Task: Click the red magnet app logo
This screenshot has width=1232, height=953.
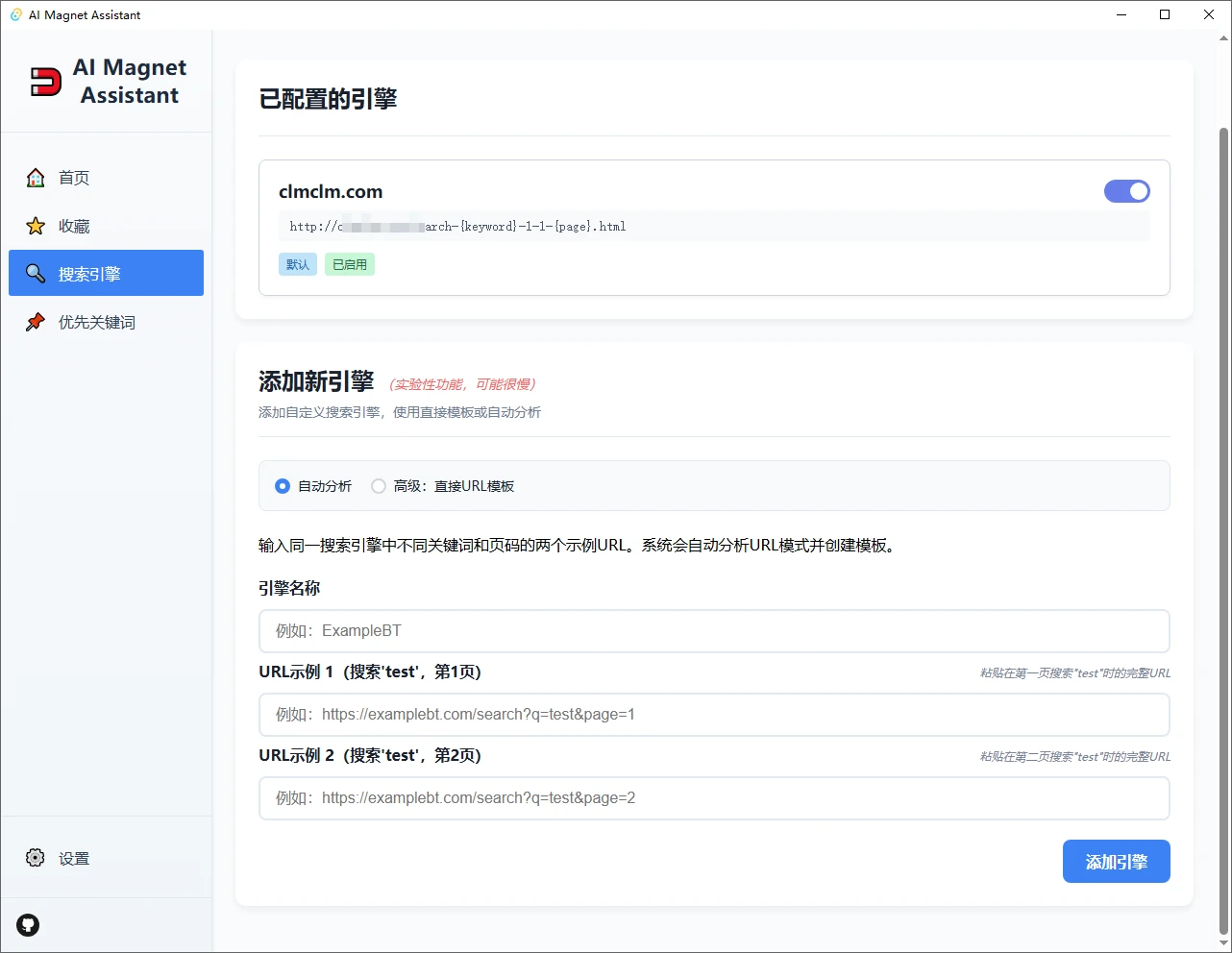Action: [45, 82]
